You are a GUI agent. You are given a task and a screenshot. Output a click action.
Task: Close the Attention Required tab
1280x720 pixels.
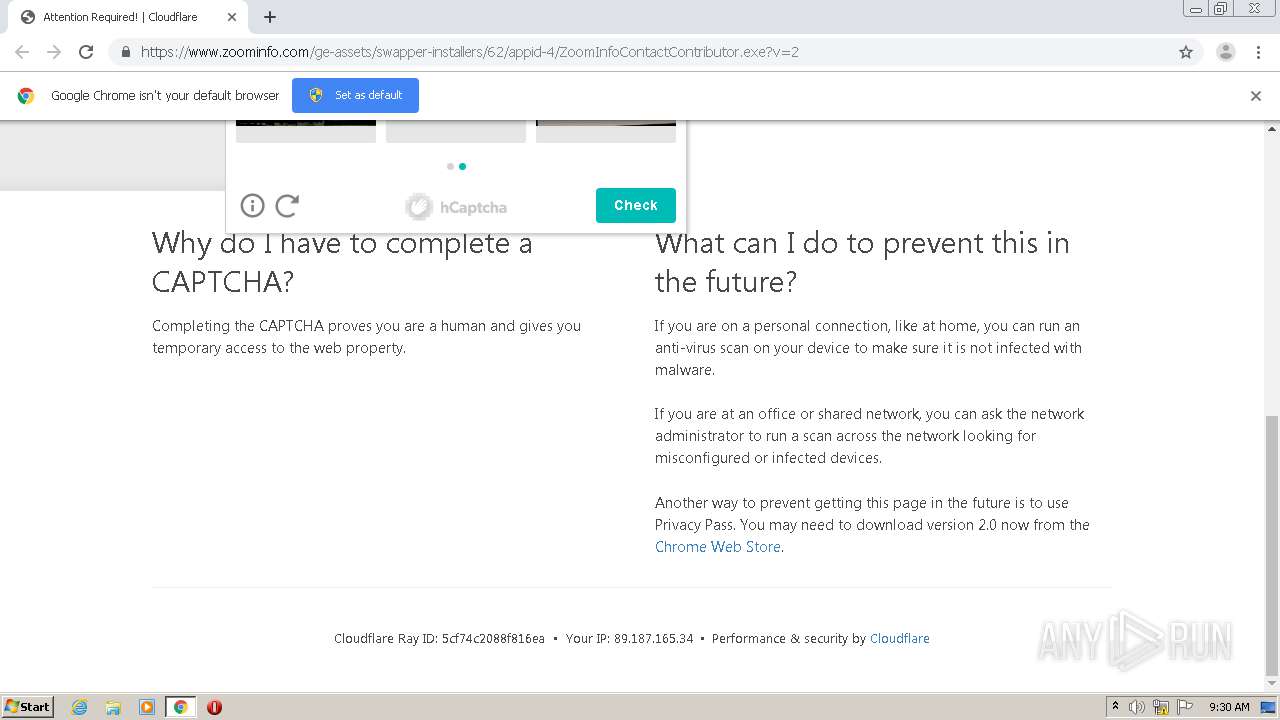tap(232, 17)
